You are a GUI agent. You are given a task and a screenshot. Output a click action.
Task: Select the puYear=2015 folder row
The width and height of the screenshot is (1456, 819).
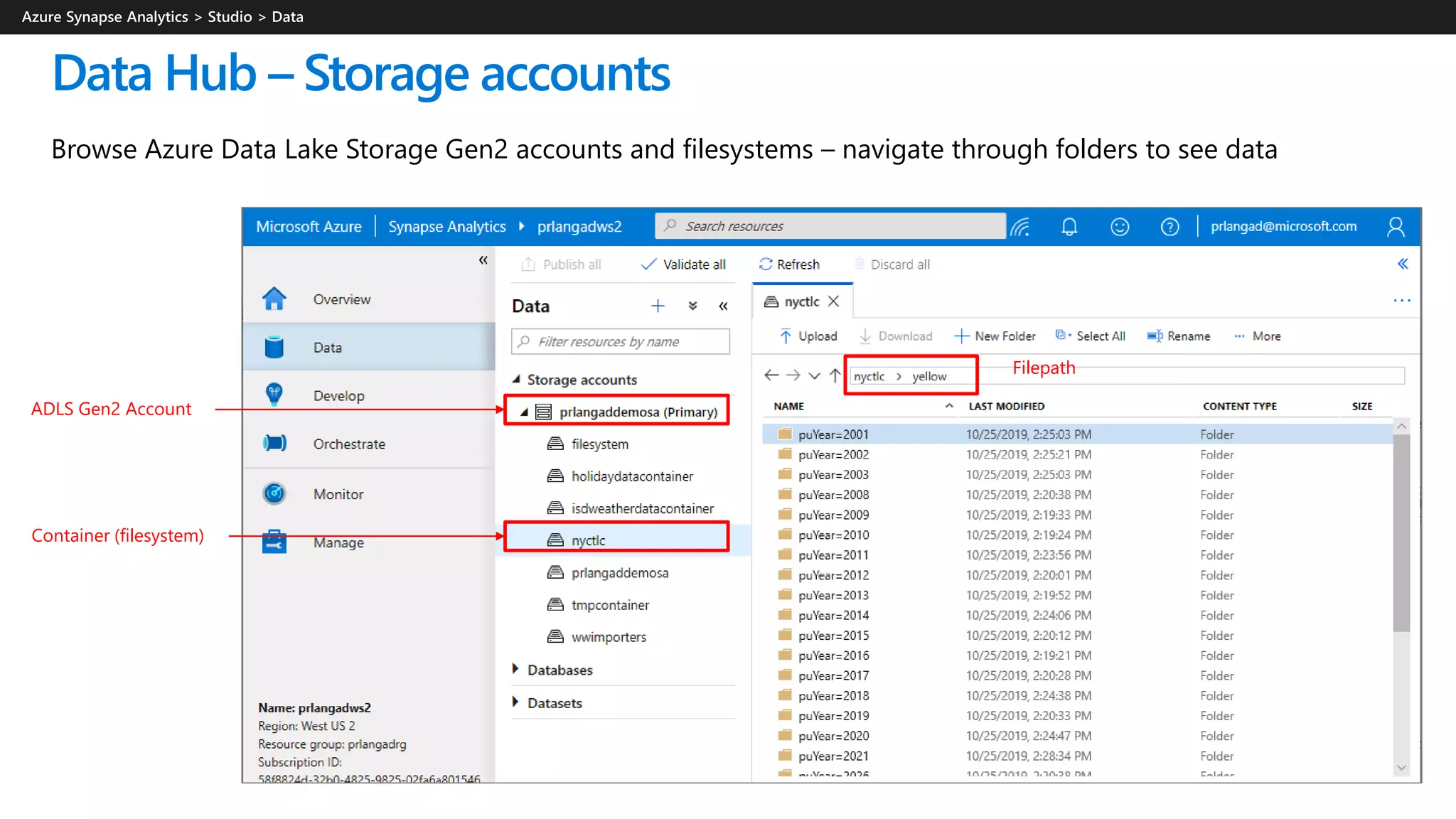pyautogui.click(x=1077, y=635)
